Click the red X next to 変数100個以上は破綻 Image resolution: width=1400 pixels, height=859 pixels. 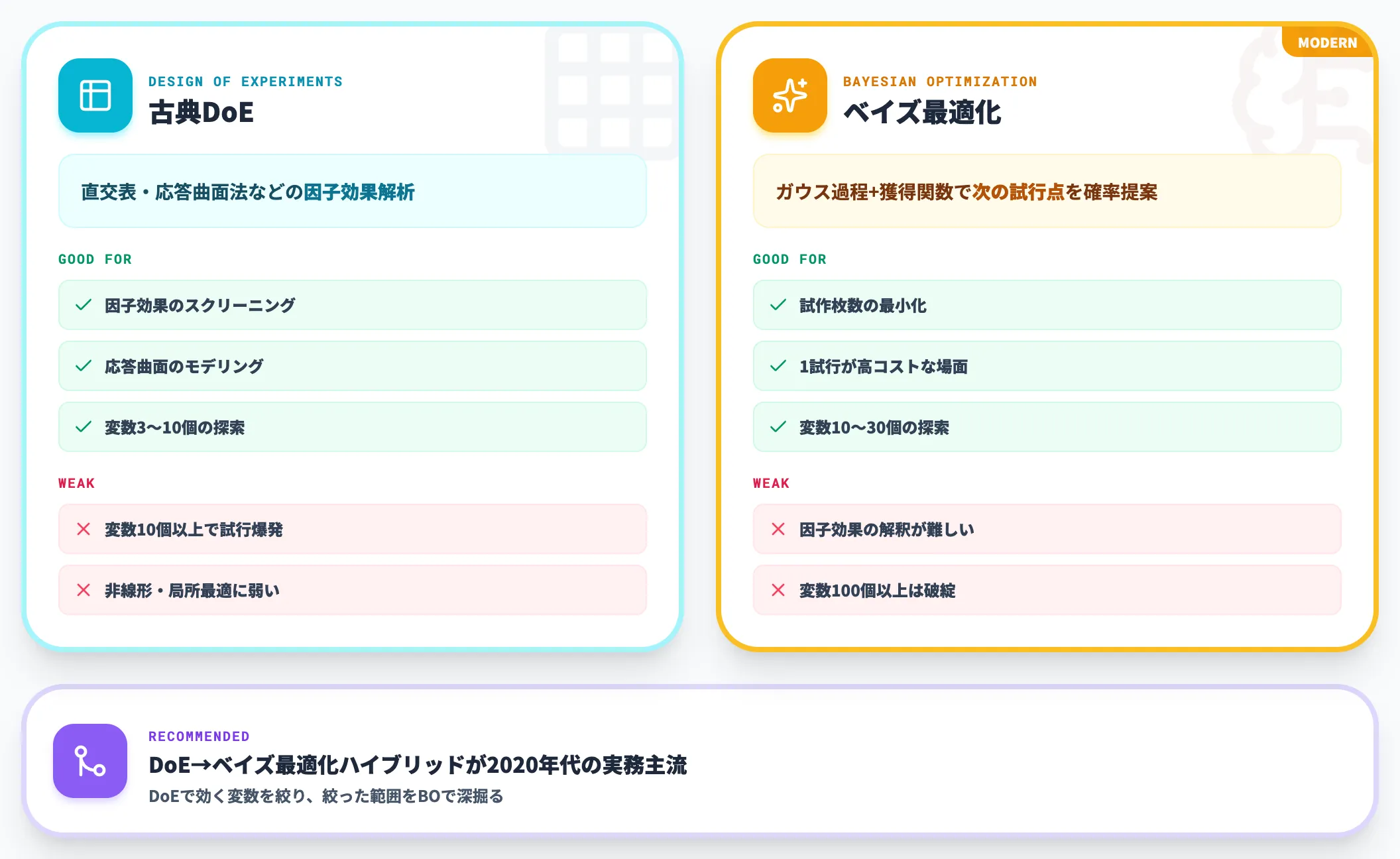[x=778, y=590]
